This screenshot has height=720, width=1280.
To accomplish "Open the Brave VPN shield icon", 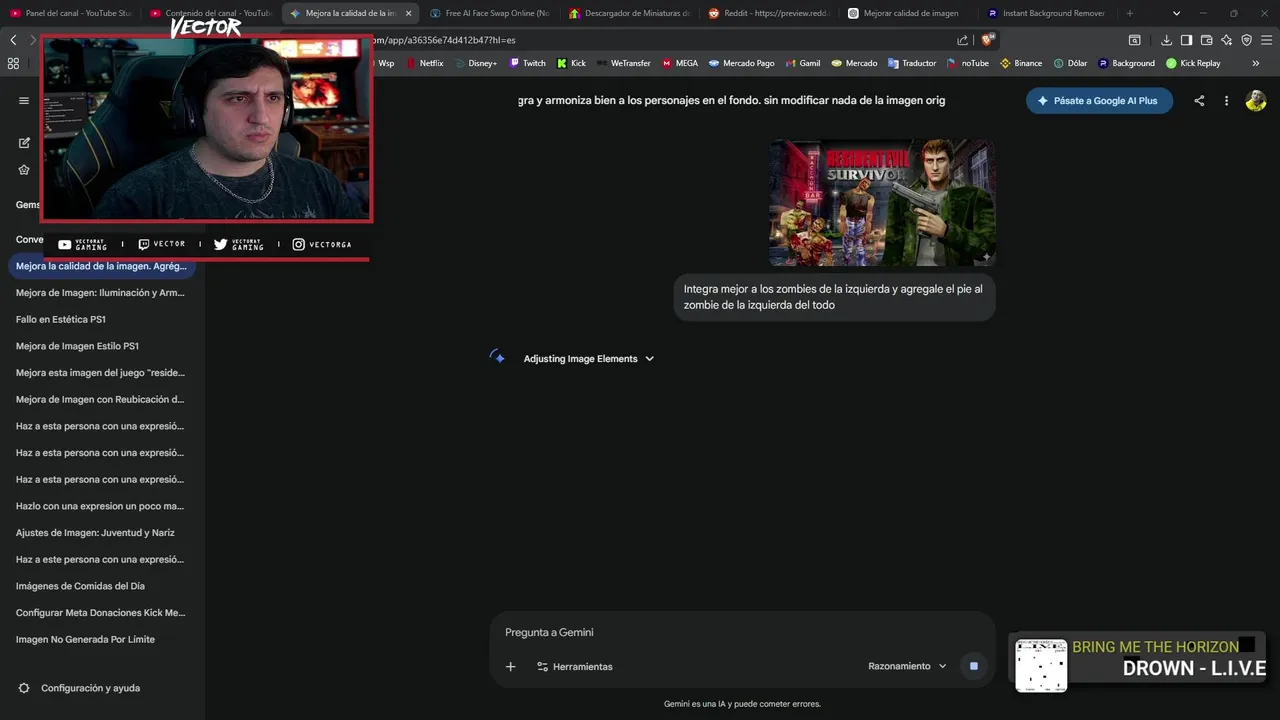I will [1246, 40].
